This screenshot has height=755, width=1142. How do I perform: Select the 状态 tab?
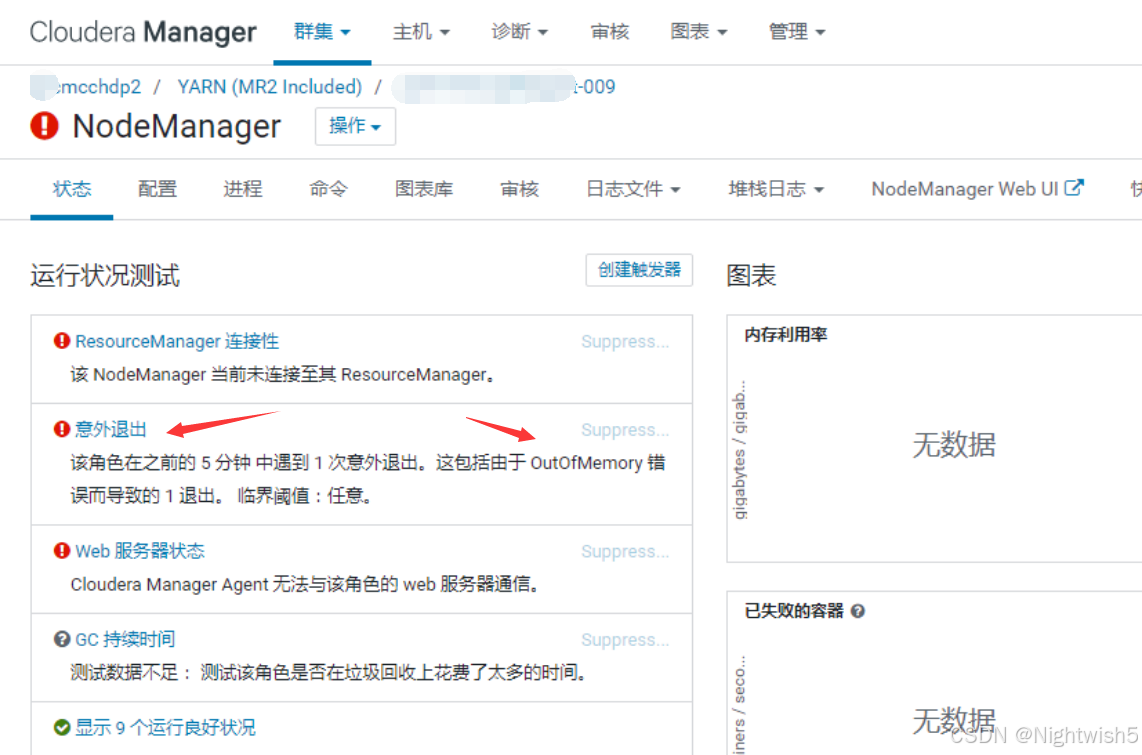(71, 189)
